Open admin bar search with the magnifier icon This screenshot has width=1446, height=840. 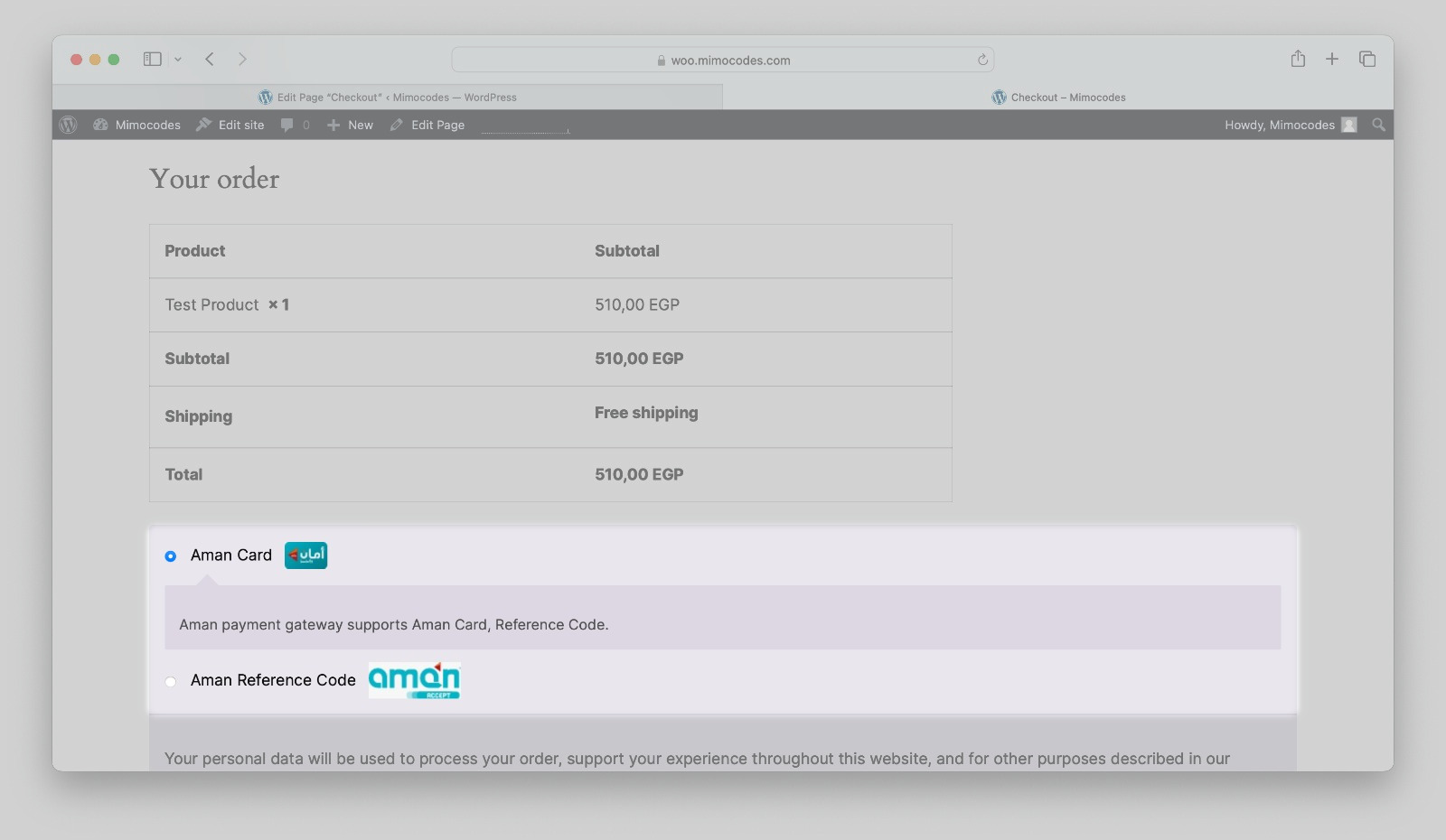(1378, 125)
